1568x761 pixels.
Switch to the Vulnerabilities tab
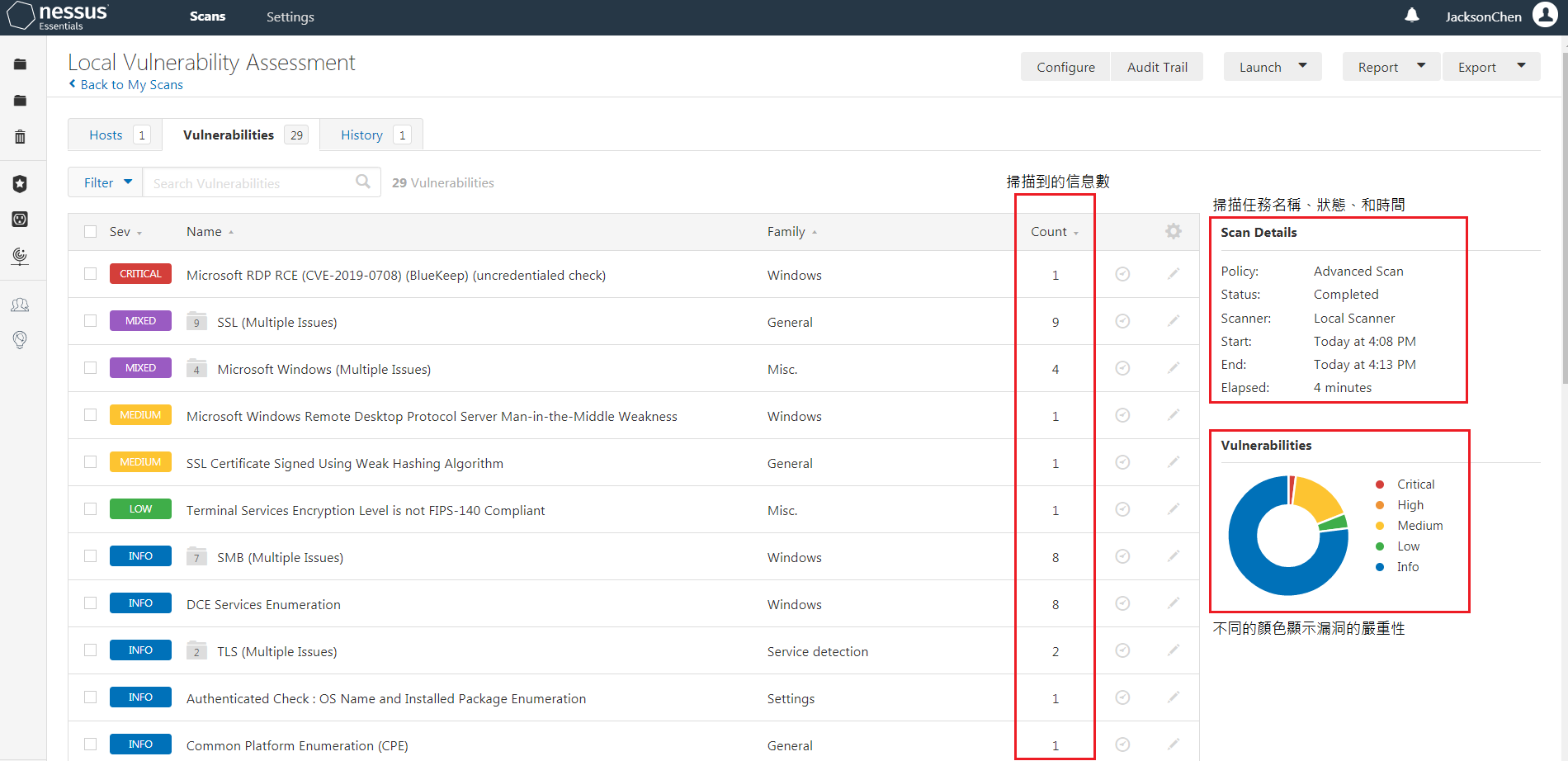tap(241, 135)
